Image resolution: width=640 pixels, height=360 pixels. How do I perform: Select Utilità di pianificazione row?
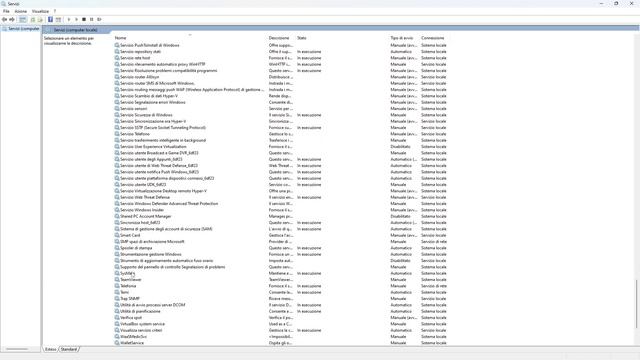[x=281, y=311]
